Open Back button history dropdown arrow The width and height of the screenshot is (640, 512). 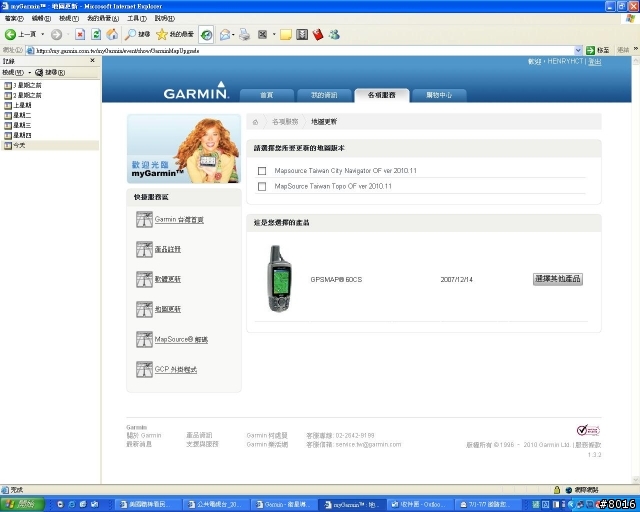pos(42,35)
